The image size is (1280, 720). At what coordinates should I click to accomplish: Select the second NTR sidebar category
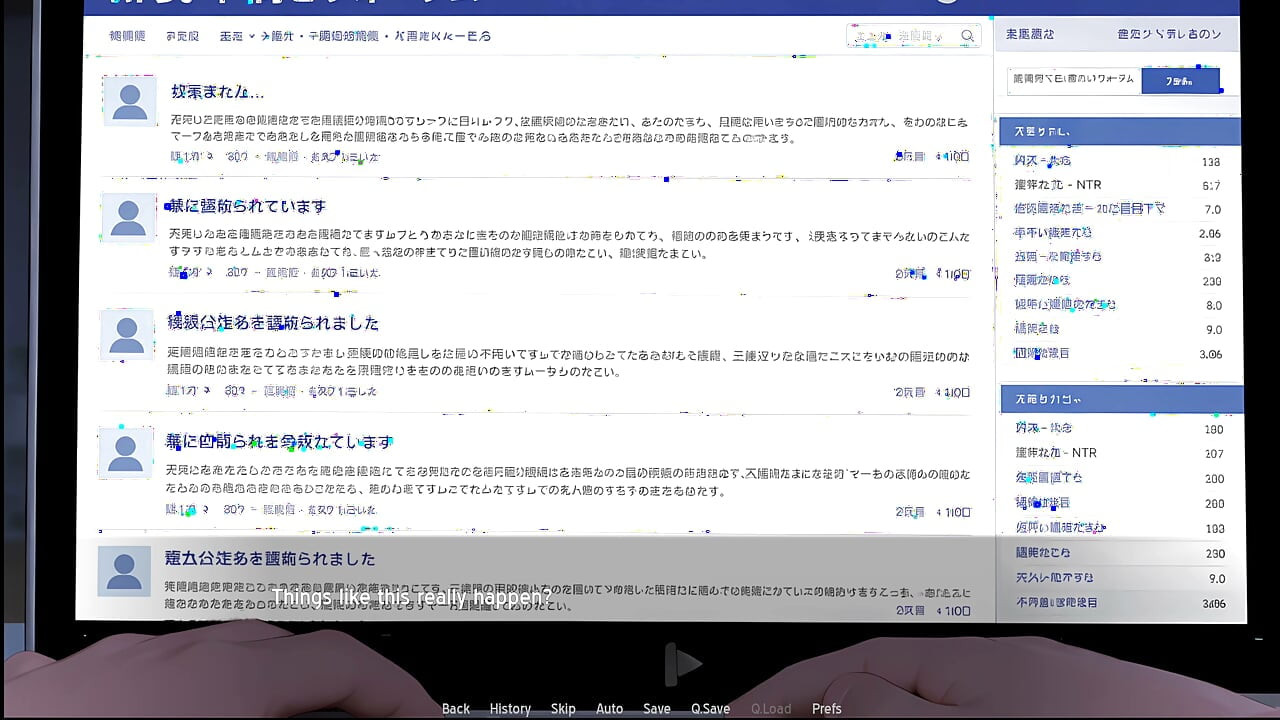1055,453
